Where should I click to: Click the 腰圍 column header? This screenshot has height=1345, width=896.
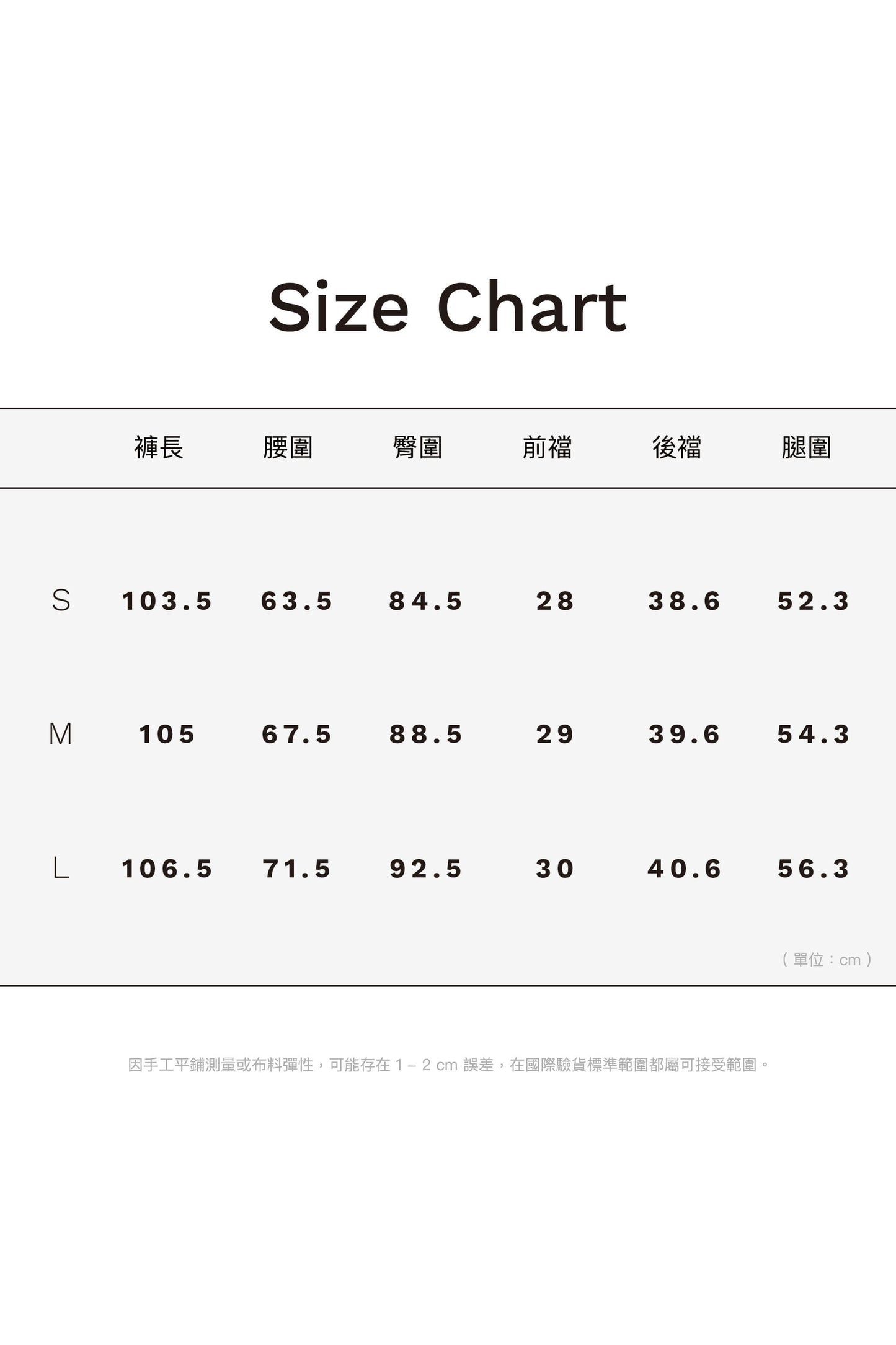coord(288,447)
